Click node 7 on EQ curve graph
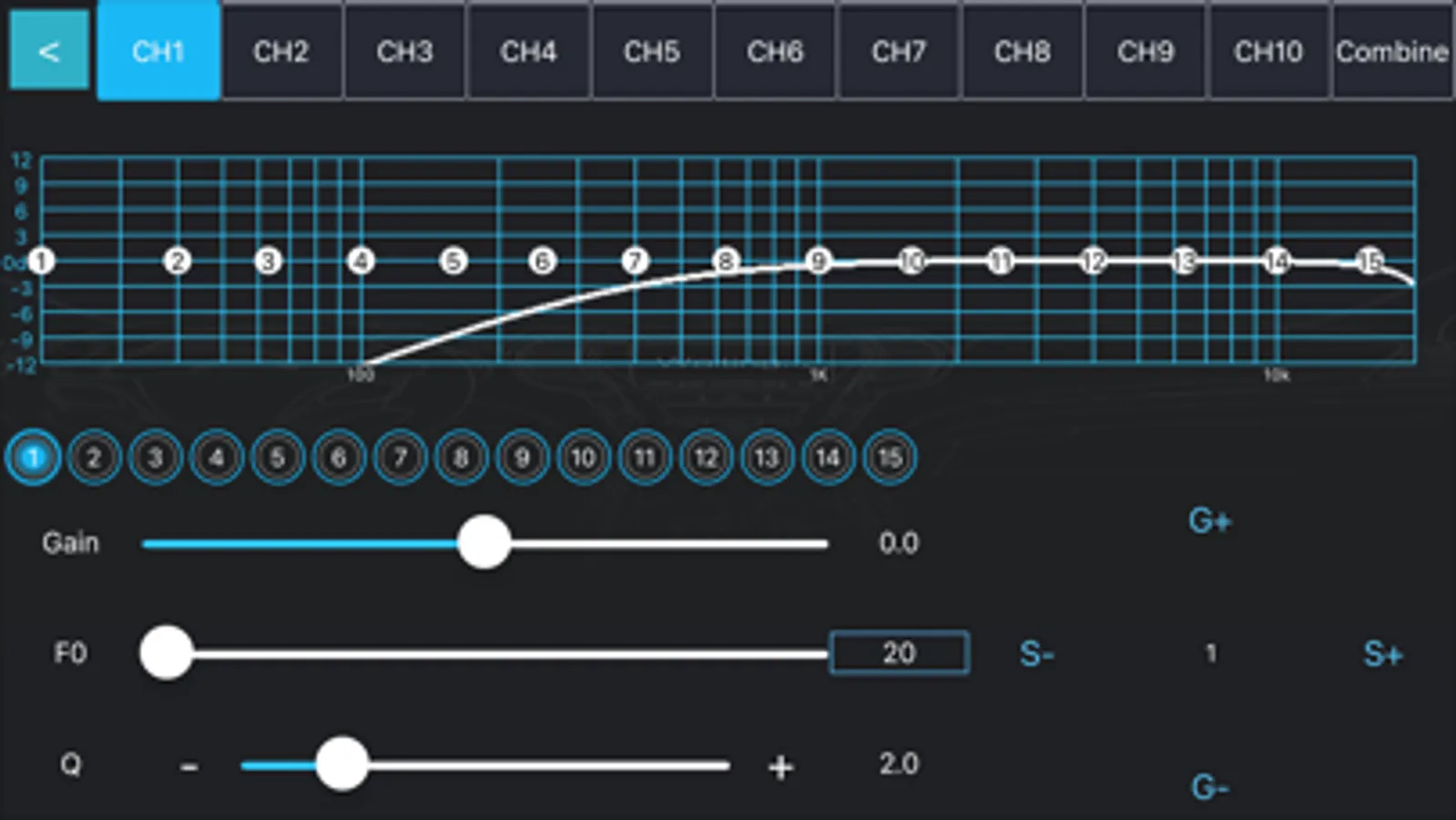Image resolution: width=1456 pixels, height=820 pixels. [635, 261]
